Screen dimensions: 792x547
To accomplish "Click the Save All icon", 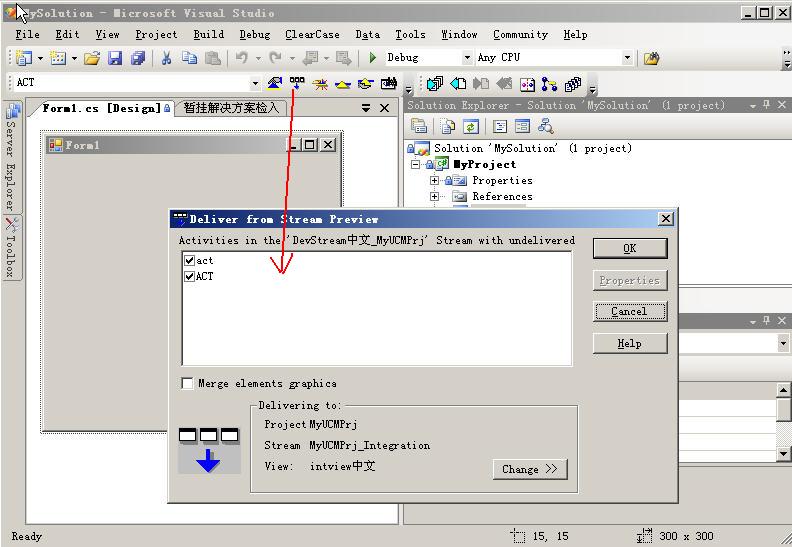I will pos(138,58).
